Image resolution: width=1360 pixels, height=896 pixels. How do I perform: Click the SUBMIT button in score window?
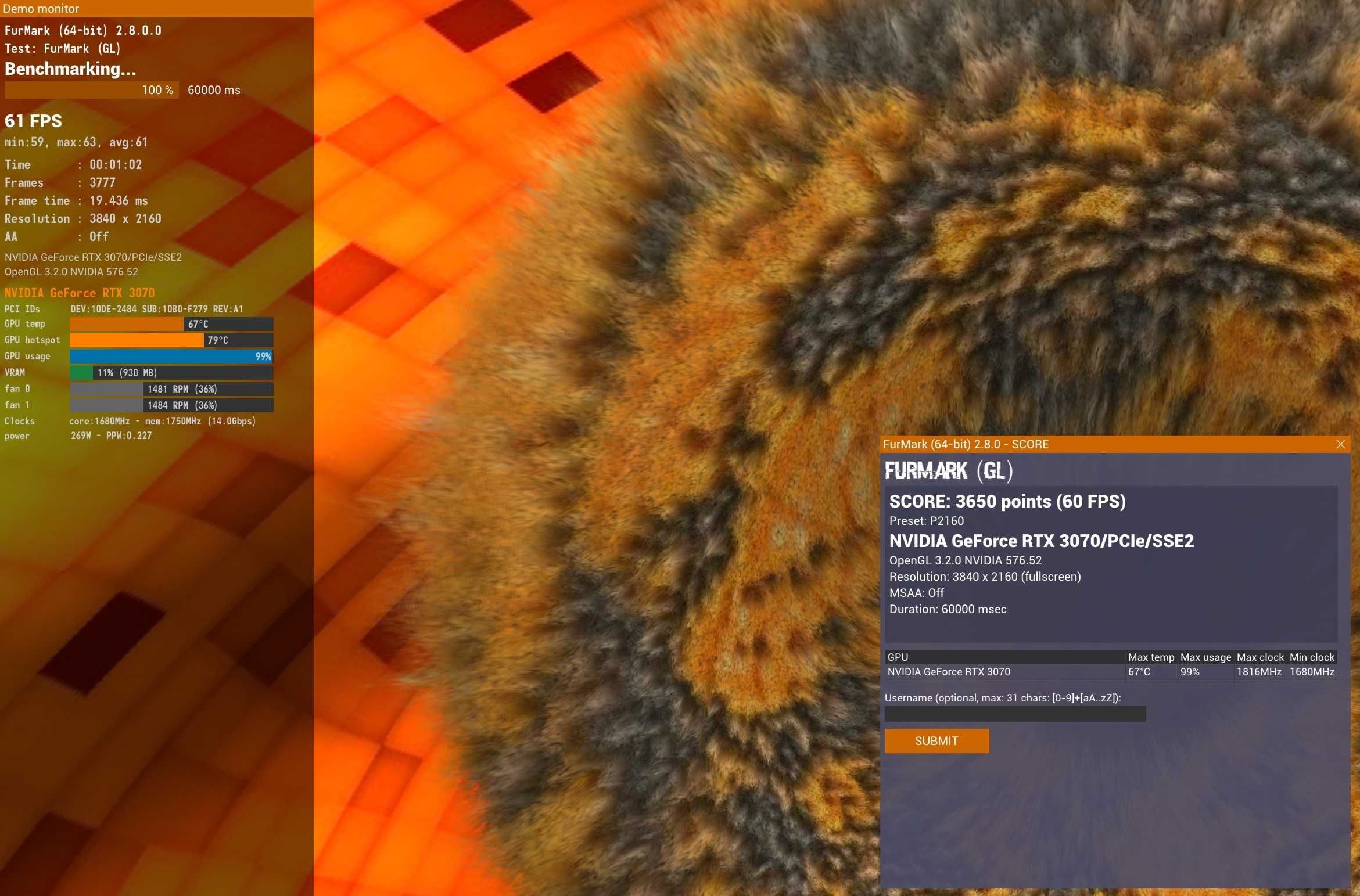[936, 741]
